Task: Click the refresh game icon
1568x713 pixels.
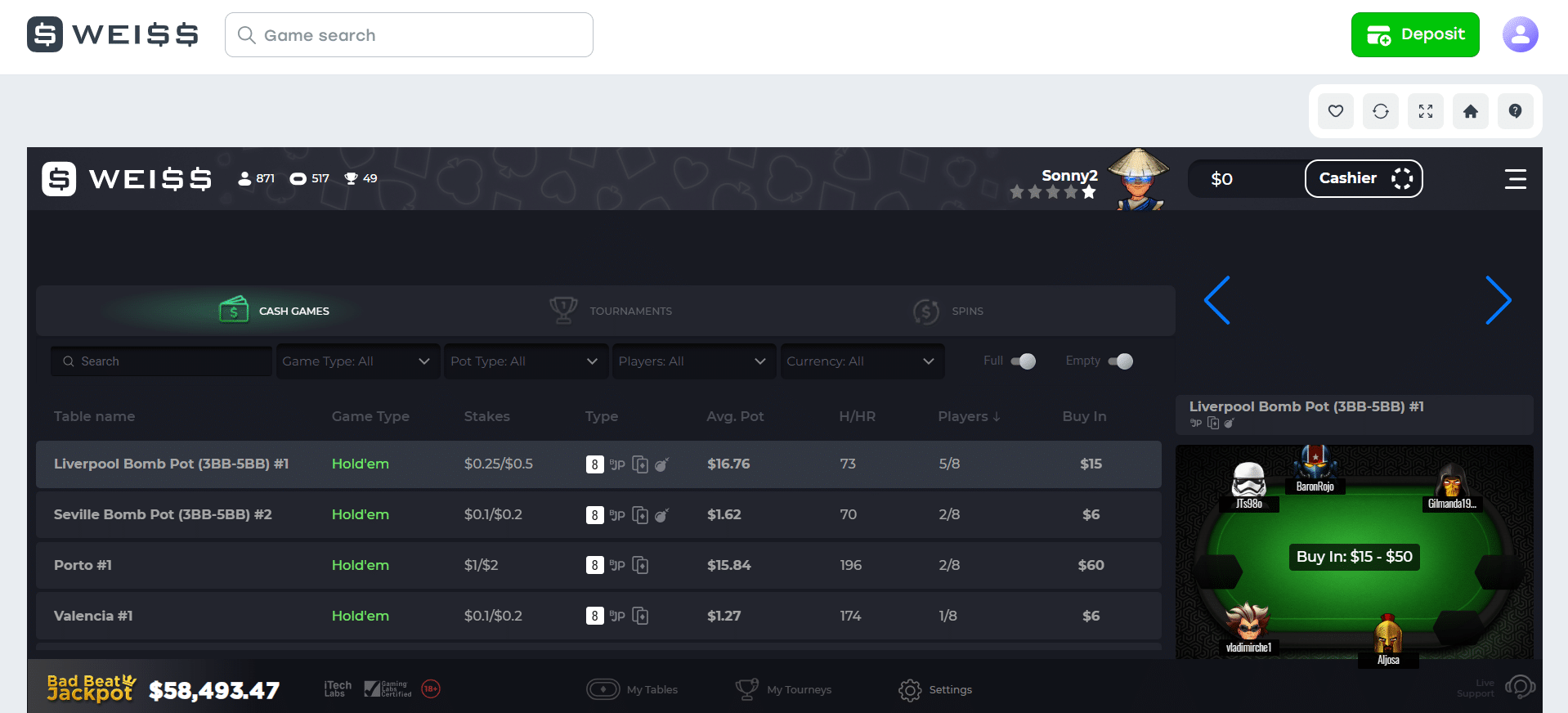Action: click(1380, 111)
